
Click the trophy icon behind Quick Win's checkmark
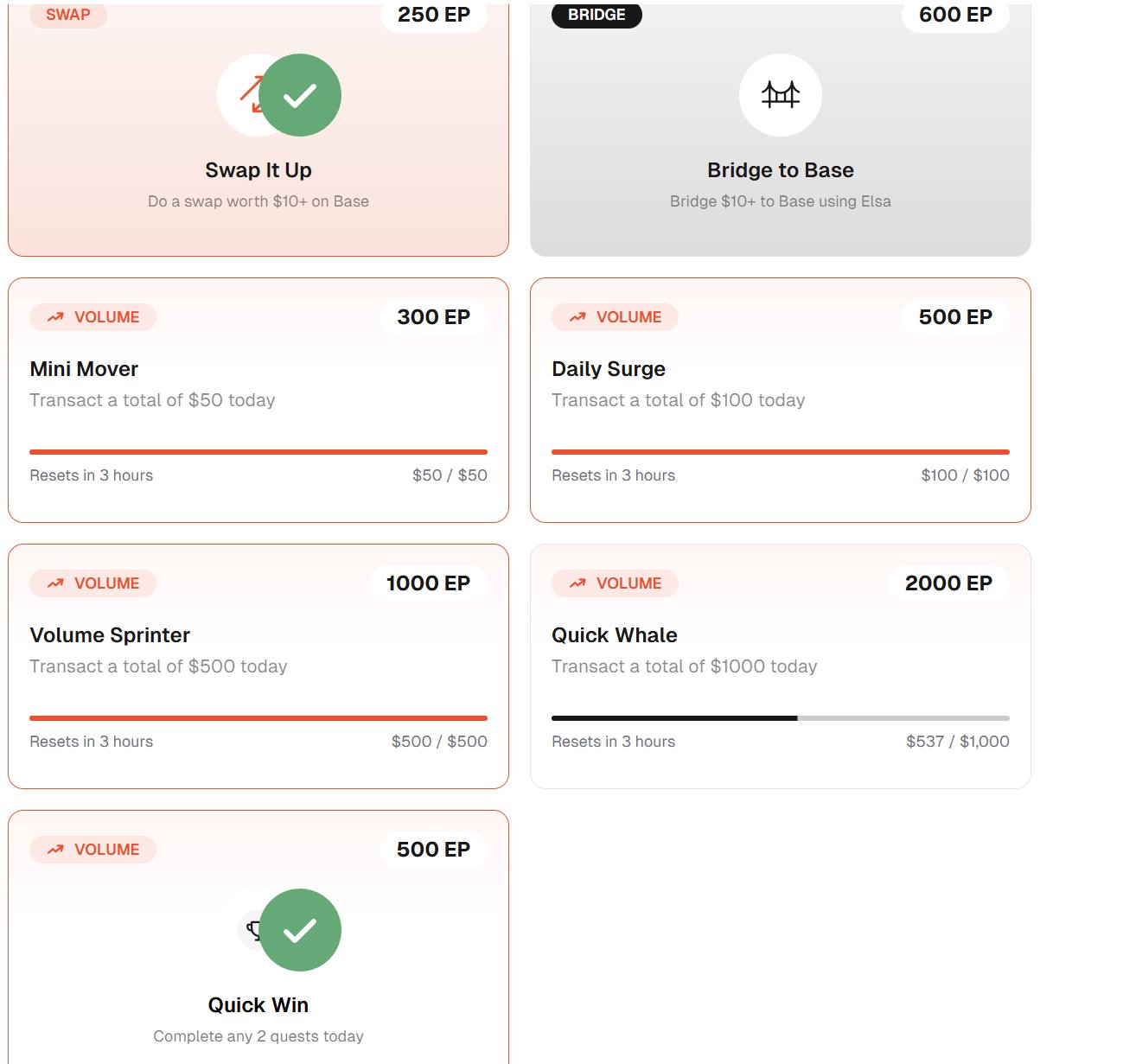pyautogui.click(x=252, y=930)
